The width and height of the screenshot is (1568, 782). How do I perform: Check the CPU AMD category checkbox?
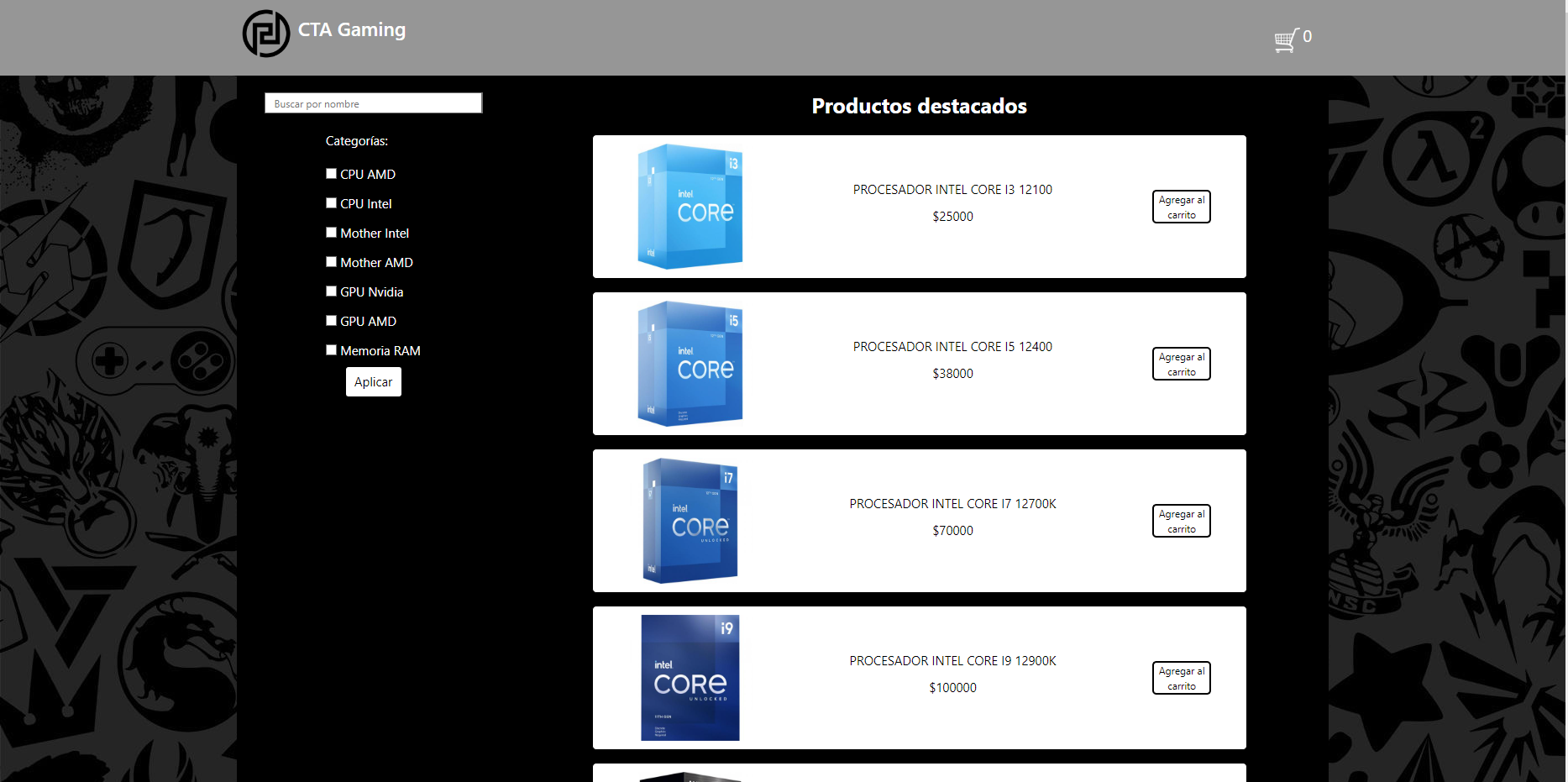click(331, 174)
